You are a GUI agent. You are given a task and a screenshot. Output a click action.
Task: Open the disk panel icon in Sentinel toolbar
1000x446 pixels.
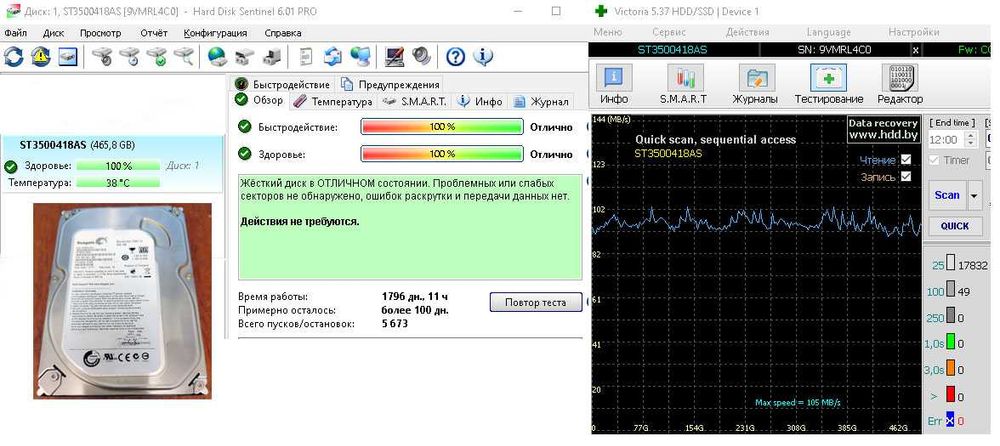[x=68, y=57]
